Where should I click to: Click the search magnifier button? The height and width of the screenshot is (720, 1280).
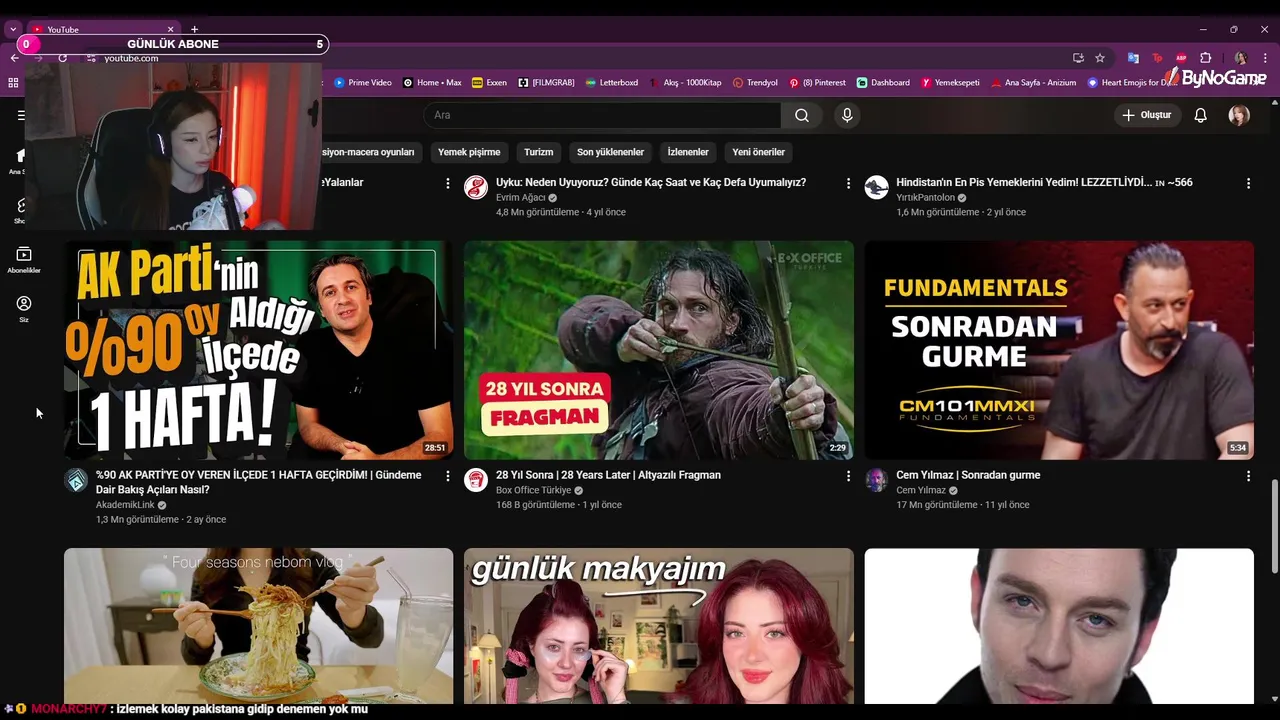[x=802, y=115]
